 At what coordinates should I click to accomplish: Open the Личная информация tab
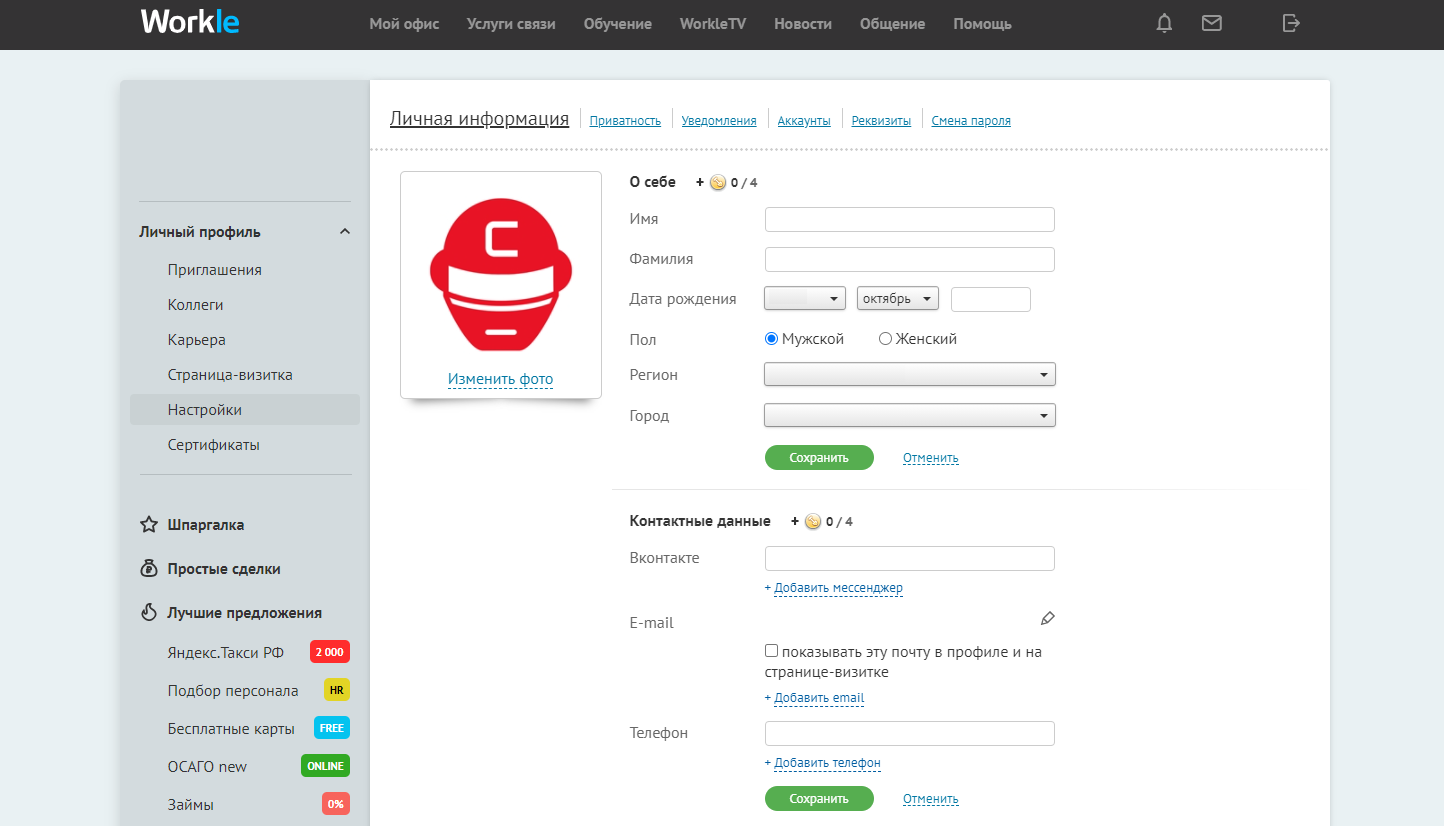click(479, 119)
